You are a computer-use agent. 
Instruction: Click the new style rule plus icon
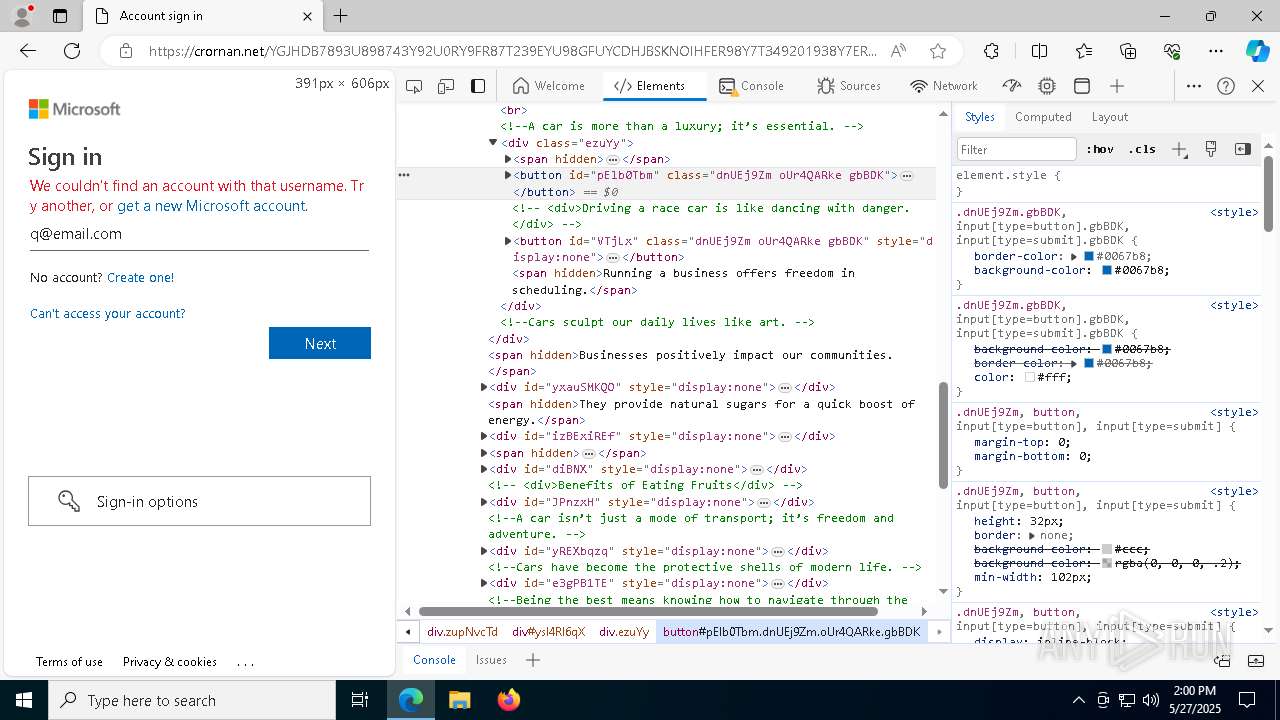(x=1179, y=149)
